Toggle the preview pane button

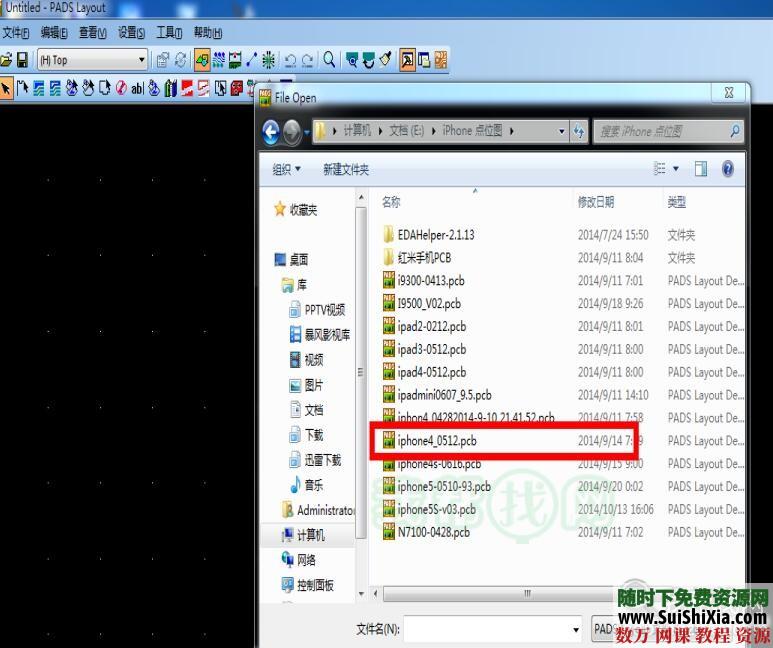[x=701, y=170]
